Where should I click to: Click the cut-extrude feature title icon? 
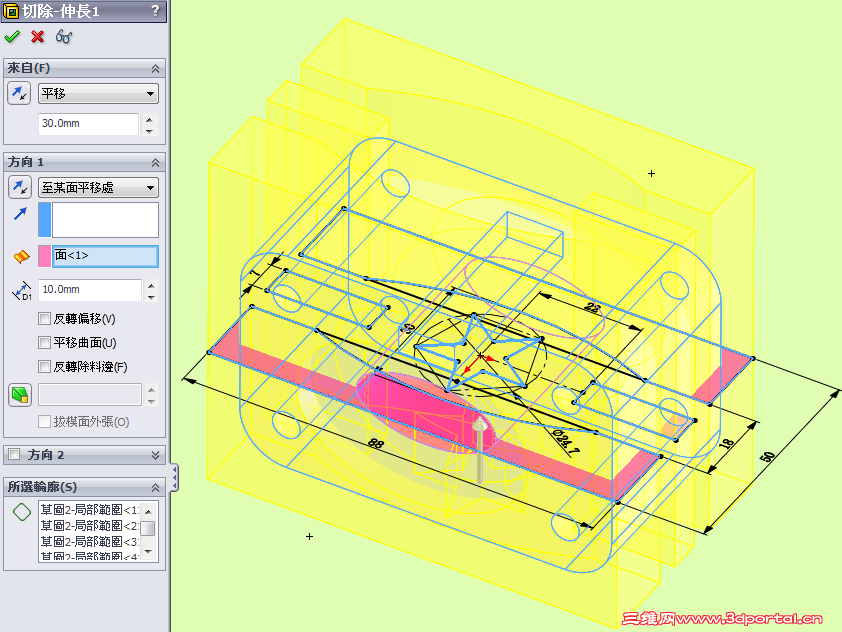11,11
